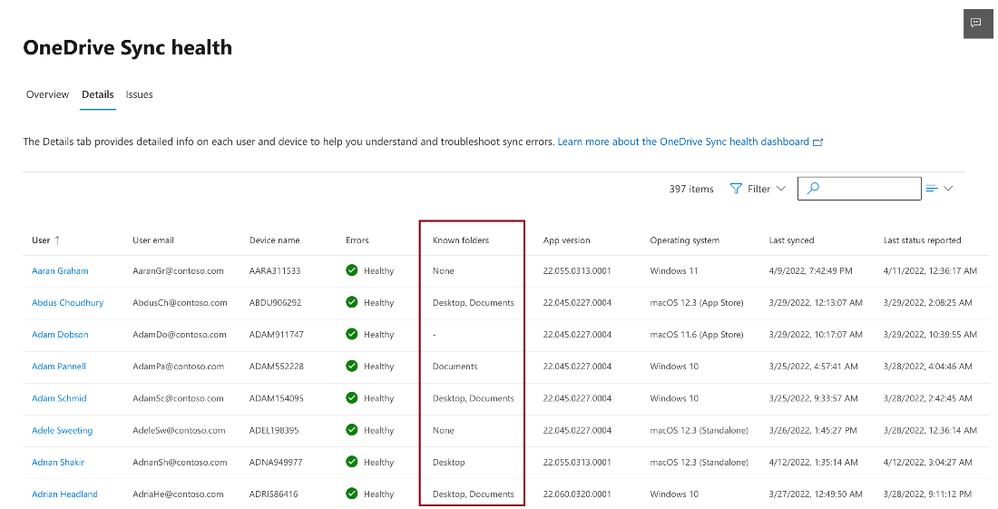The image size is (998, 509).
Task: Click device name ADEL198395
Action: pos(274,430)
